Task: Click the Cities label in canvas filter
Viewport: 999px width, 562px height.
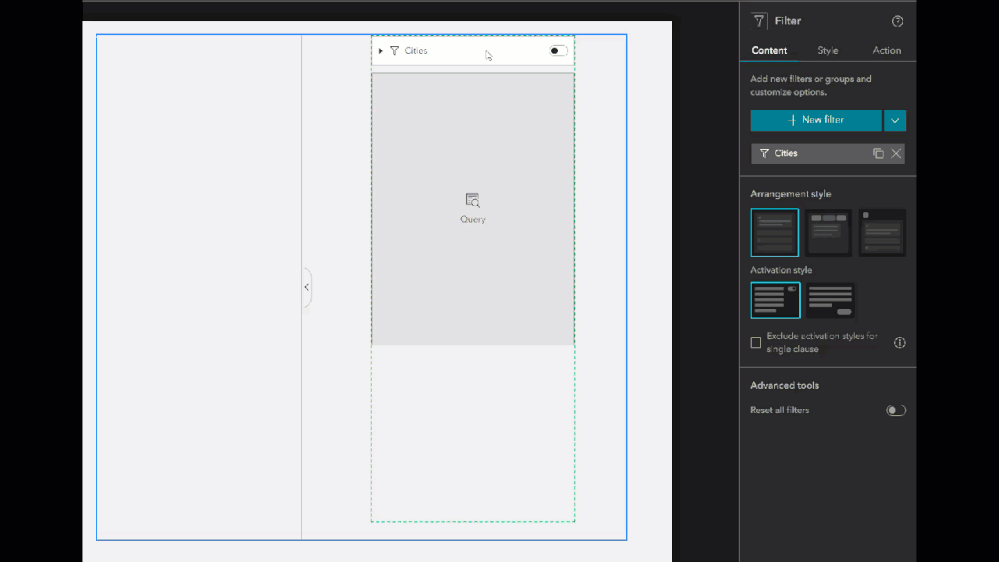Action: point(415,51)
